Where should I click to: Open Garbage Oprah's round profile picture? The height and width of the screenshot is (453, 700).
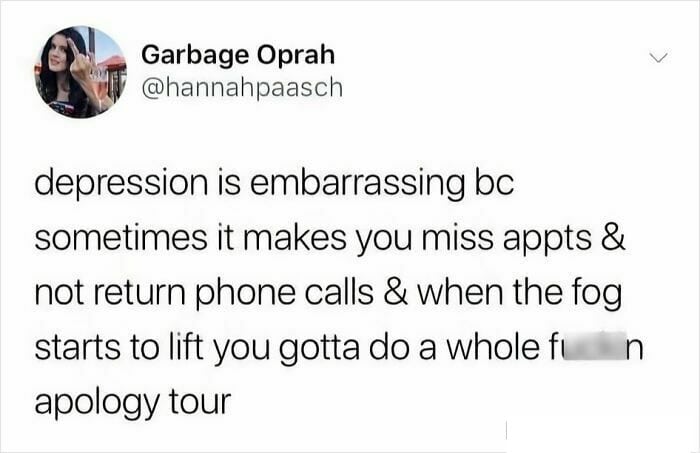pos(80,72)
